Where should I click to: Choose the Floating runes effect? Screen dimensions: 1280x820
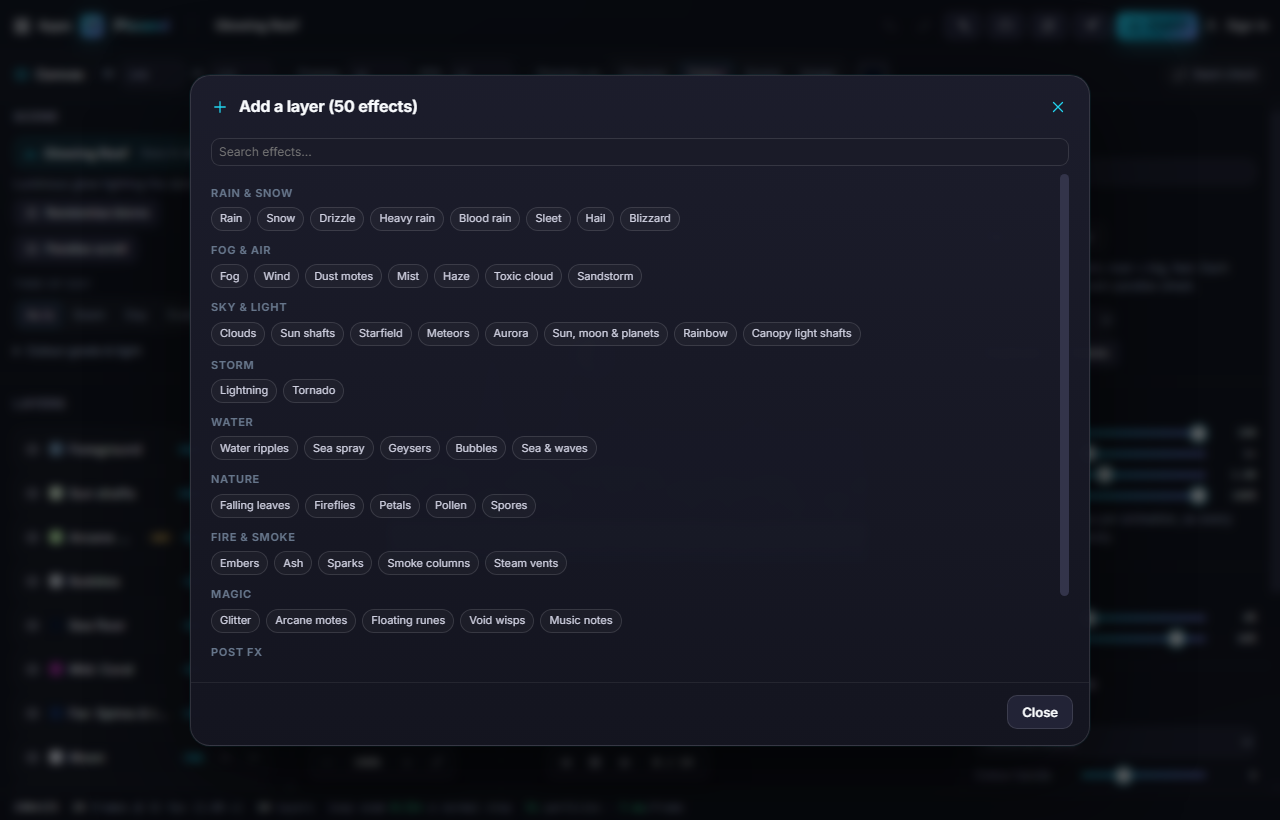point(408,621)
